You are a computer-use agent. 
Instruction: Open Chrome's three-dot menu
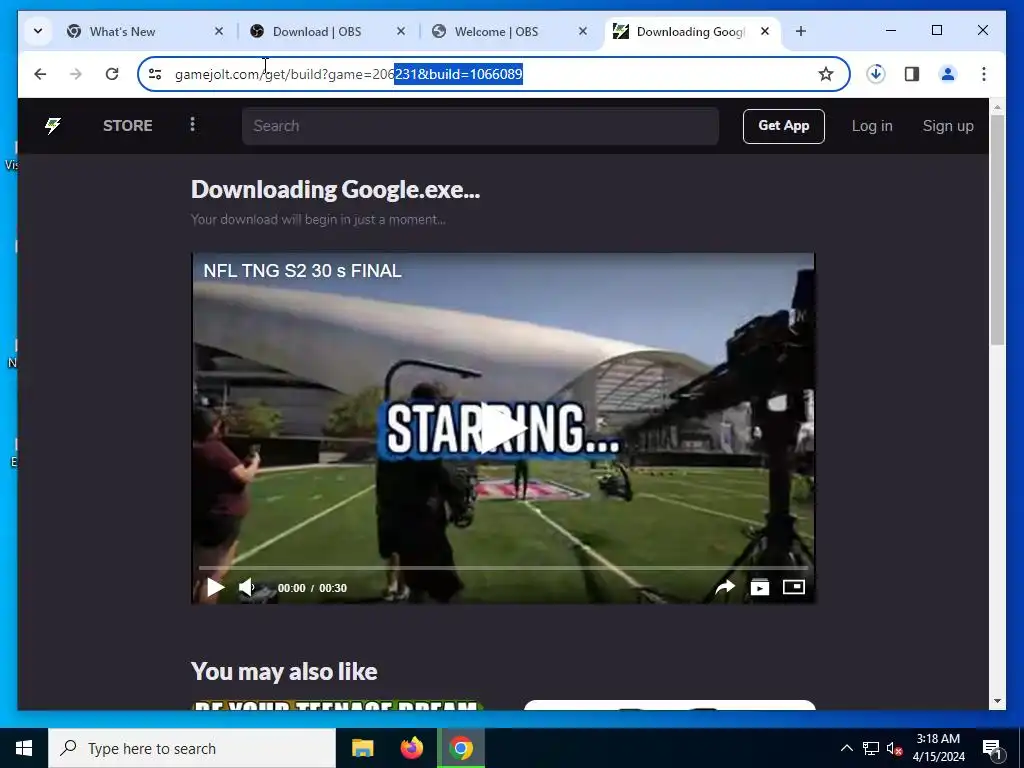tap(984, 74)
